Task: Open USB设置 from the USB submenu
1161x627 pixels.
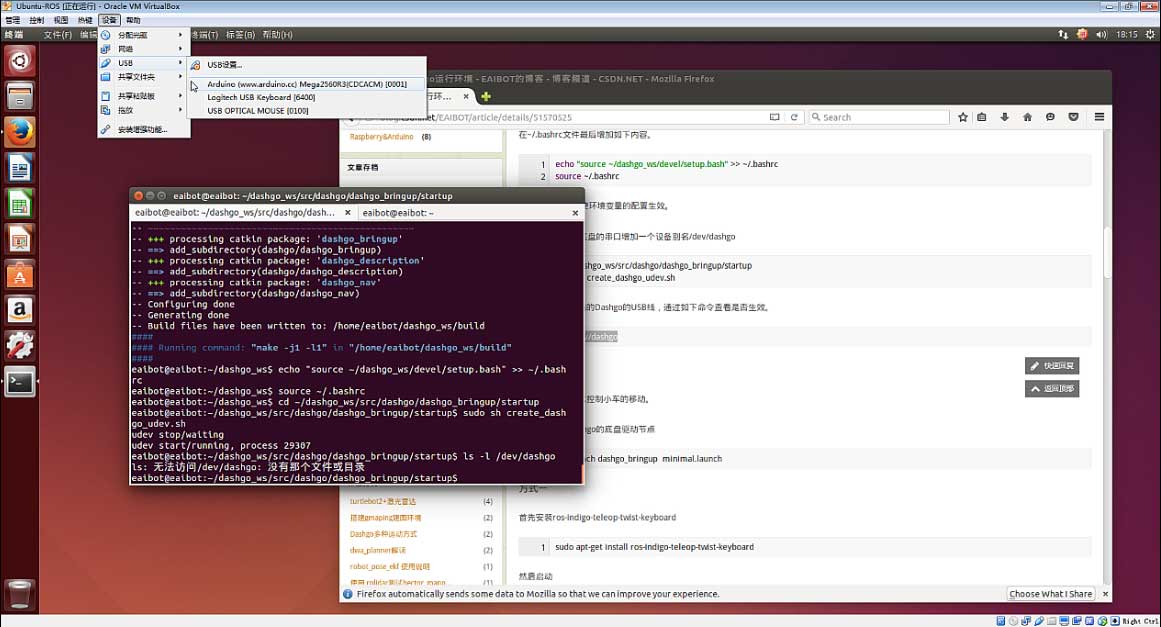Action: (224, 65)
